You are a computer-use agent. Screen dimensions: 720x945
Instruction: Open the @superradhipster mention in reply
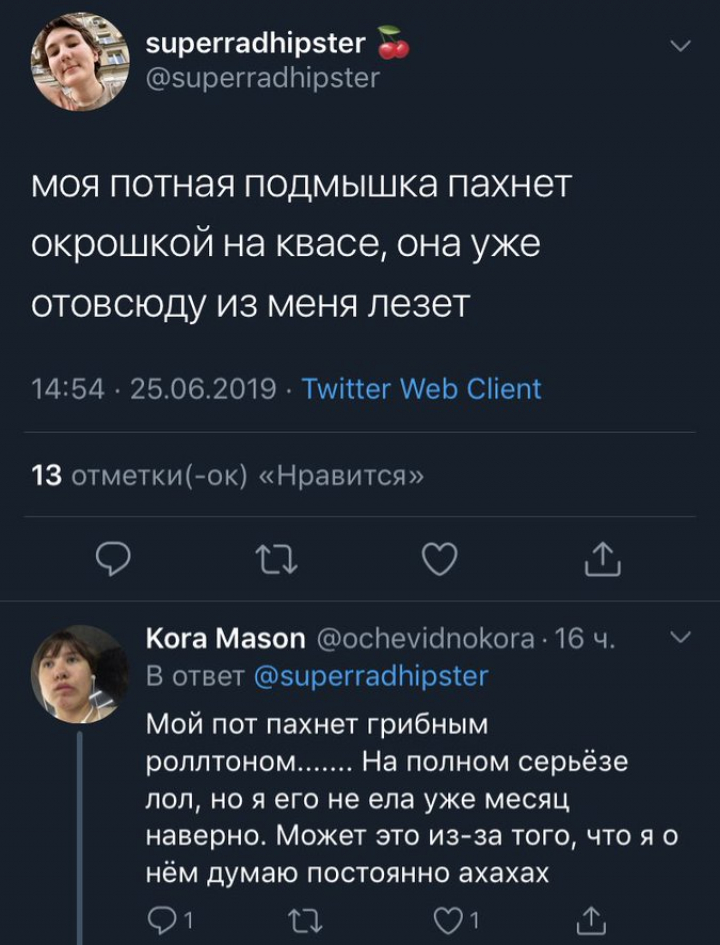coord(371,676)
